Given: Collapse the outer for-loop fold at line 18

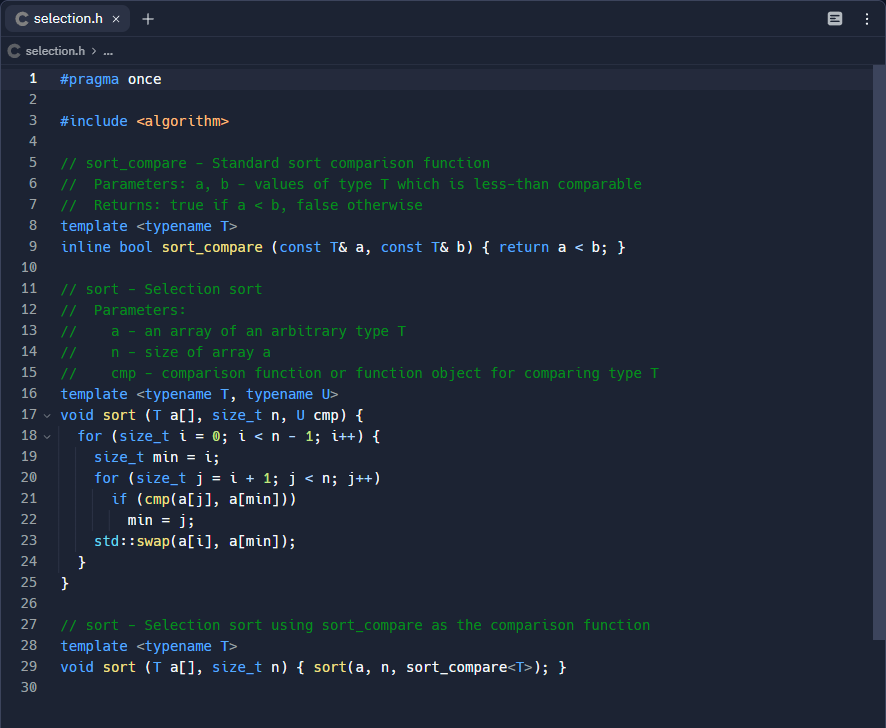Looking at the screenshot, I should [x=46, y=436].
